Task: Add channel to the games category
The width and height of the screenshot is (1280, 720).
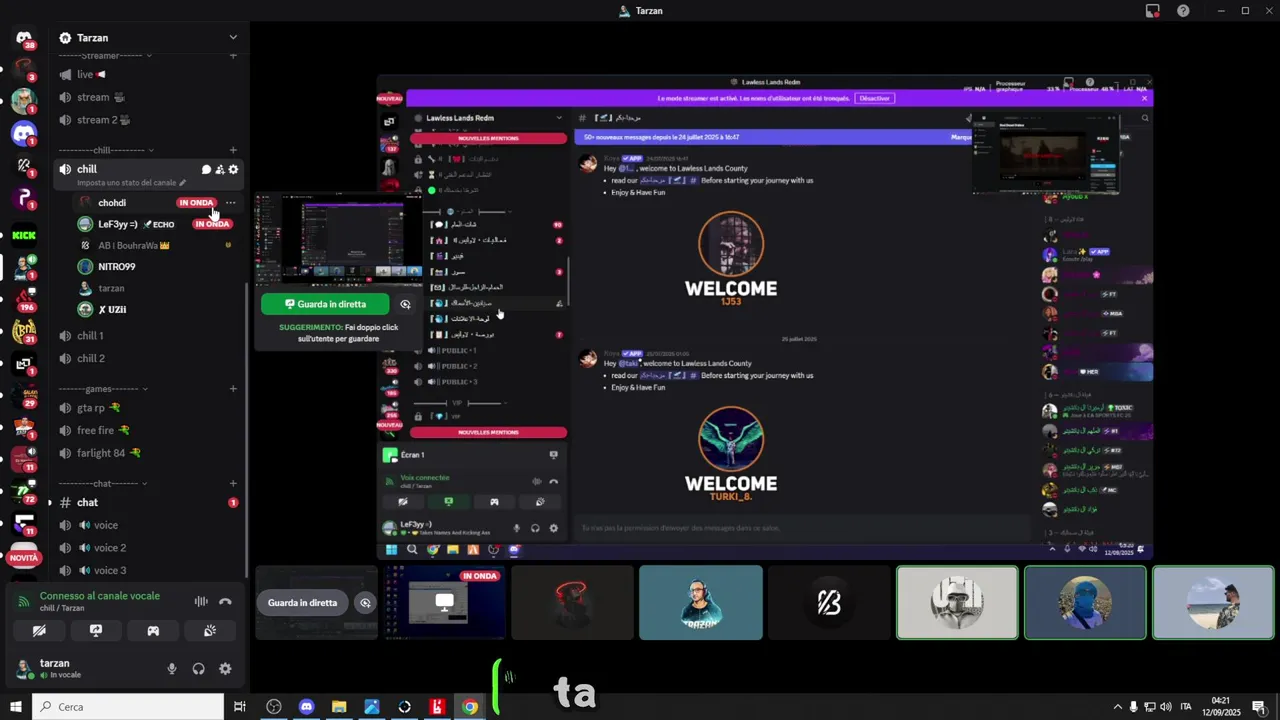Action: pos(233,388)
